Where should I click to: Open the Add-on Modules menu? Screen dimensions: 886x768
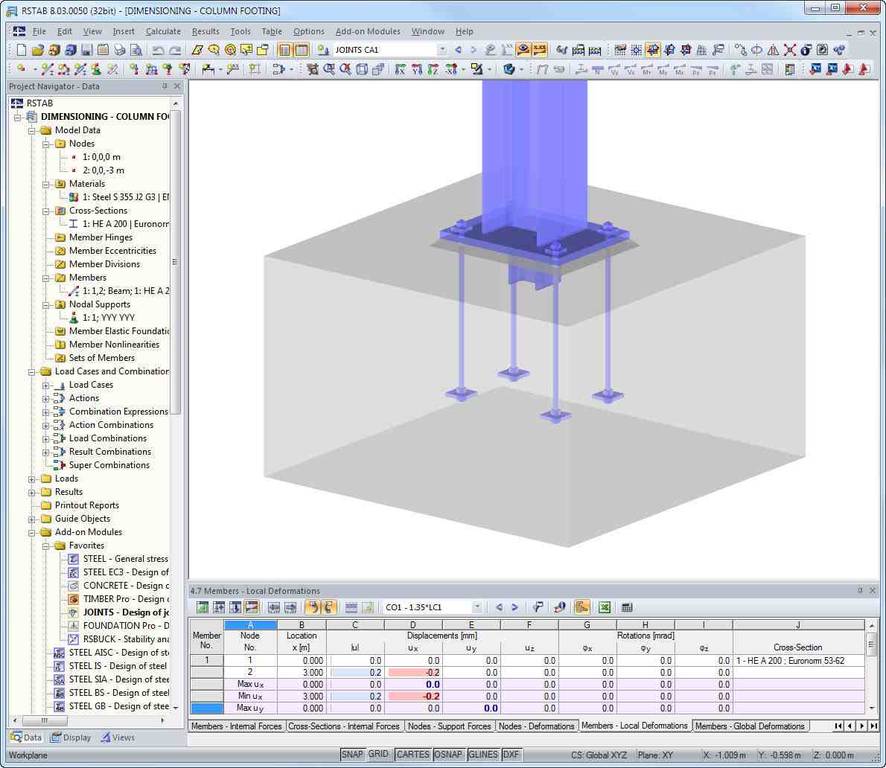369,31
